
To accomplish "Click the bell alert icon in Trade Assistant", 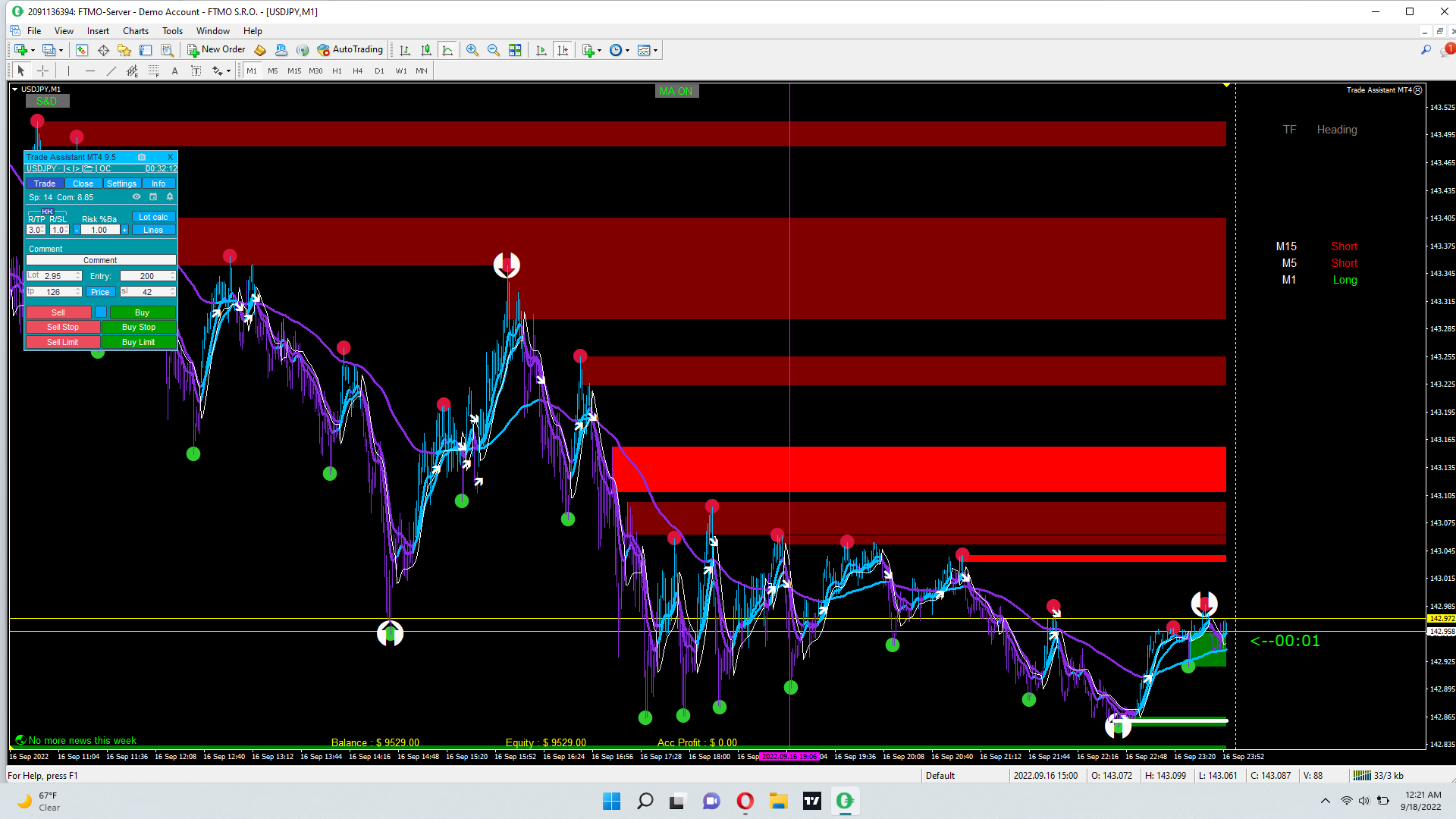I will 170,197.
